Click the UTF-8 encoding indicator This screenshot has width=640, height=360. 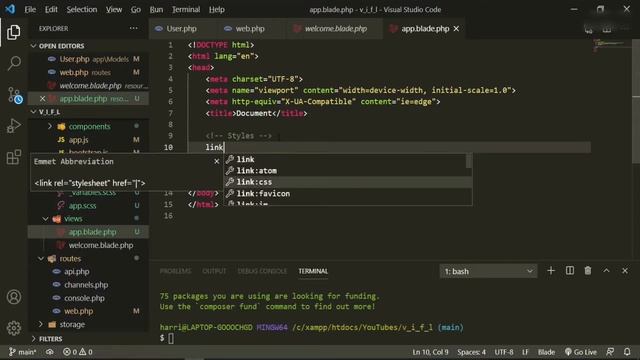point(504,352)
